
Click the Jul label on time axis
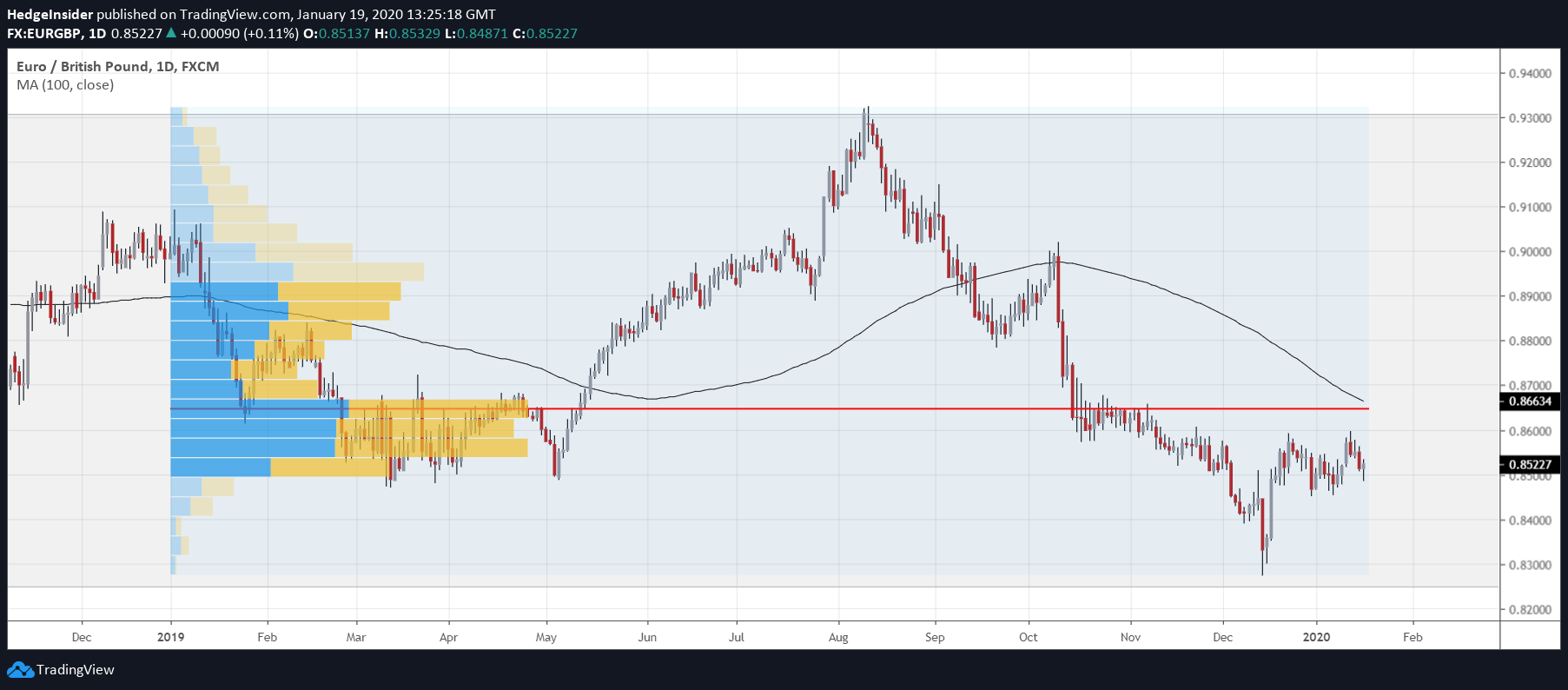pyautogui.click(x=737, y=637)
